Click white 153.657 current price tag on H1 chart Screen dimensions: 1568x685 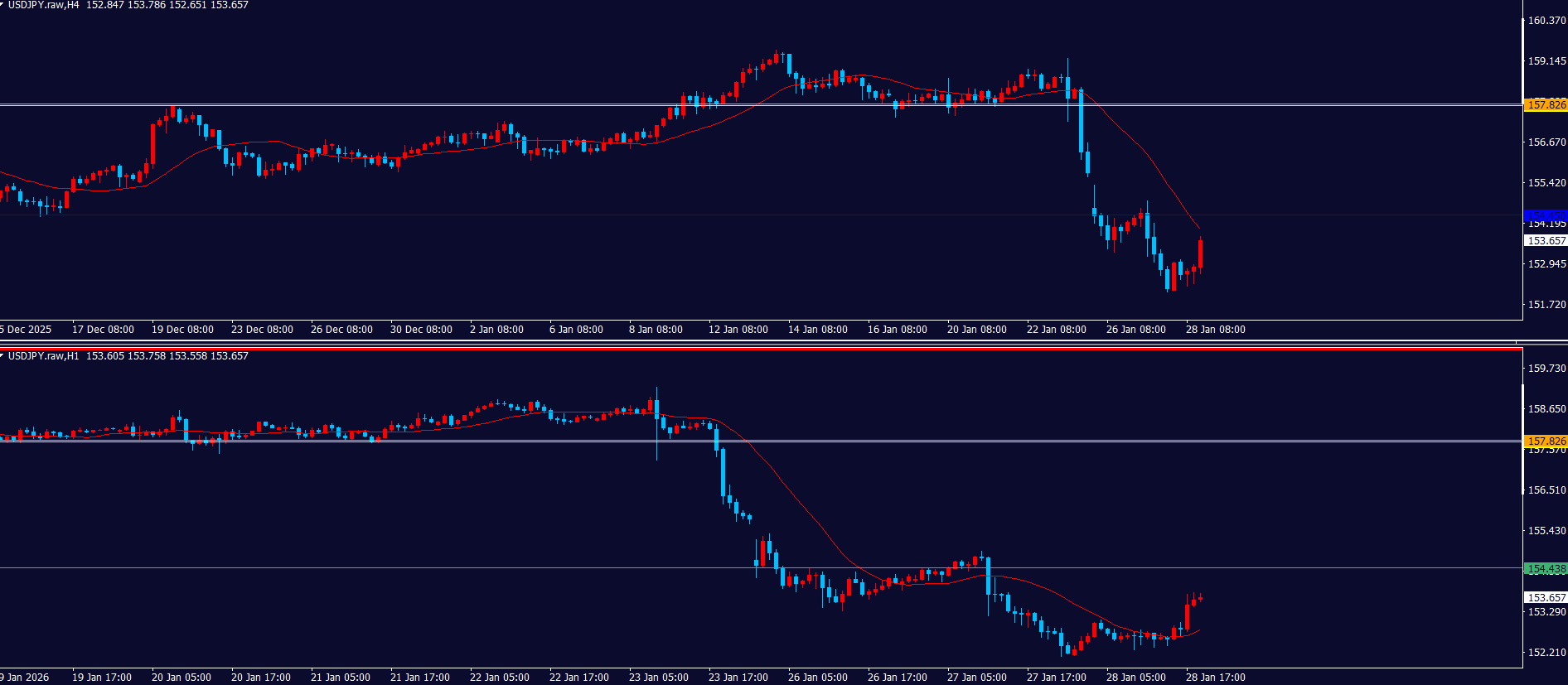[x=1546, y=597]
